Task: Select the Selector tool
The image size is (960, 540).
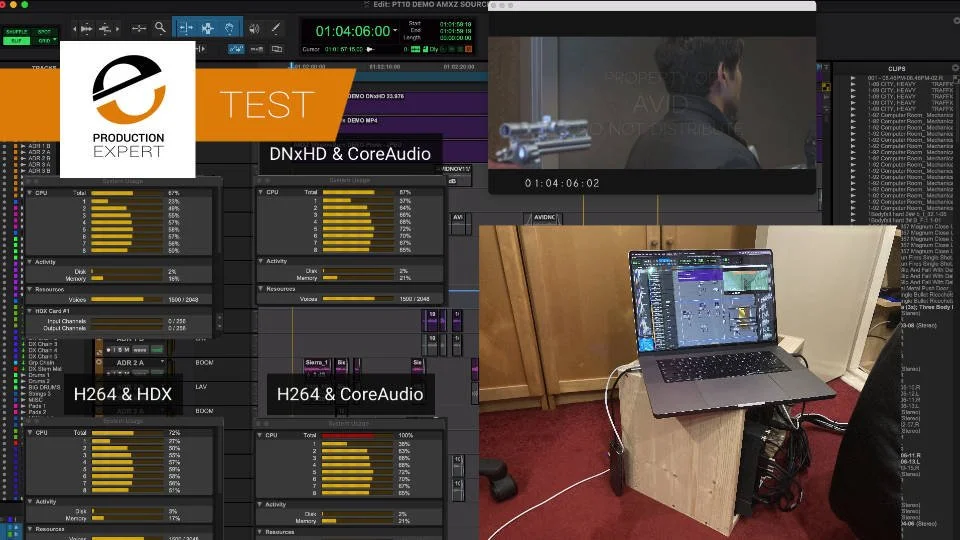Action: [208, 28]
